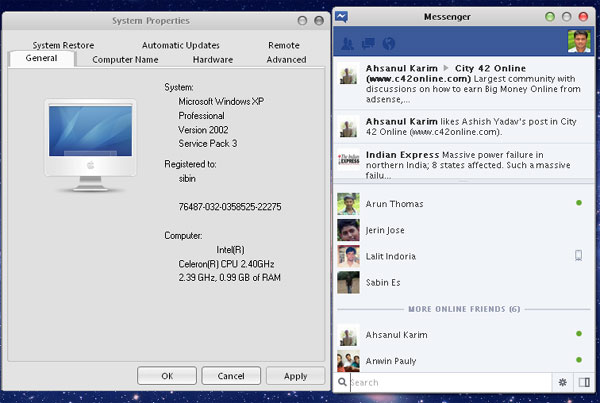Minimize Messenger with the gray button

567,17
